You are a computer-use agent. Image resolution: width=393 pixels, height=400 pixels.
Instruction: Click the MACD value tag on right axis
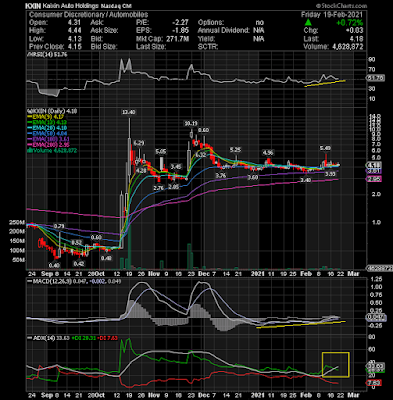pos(376,317)
